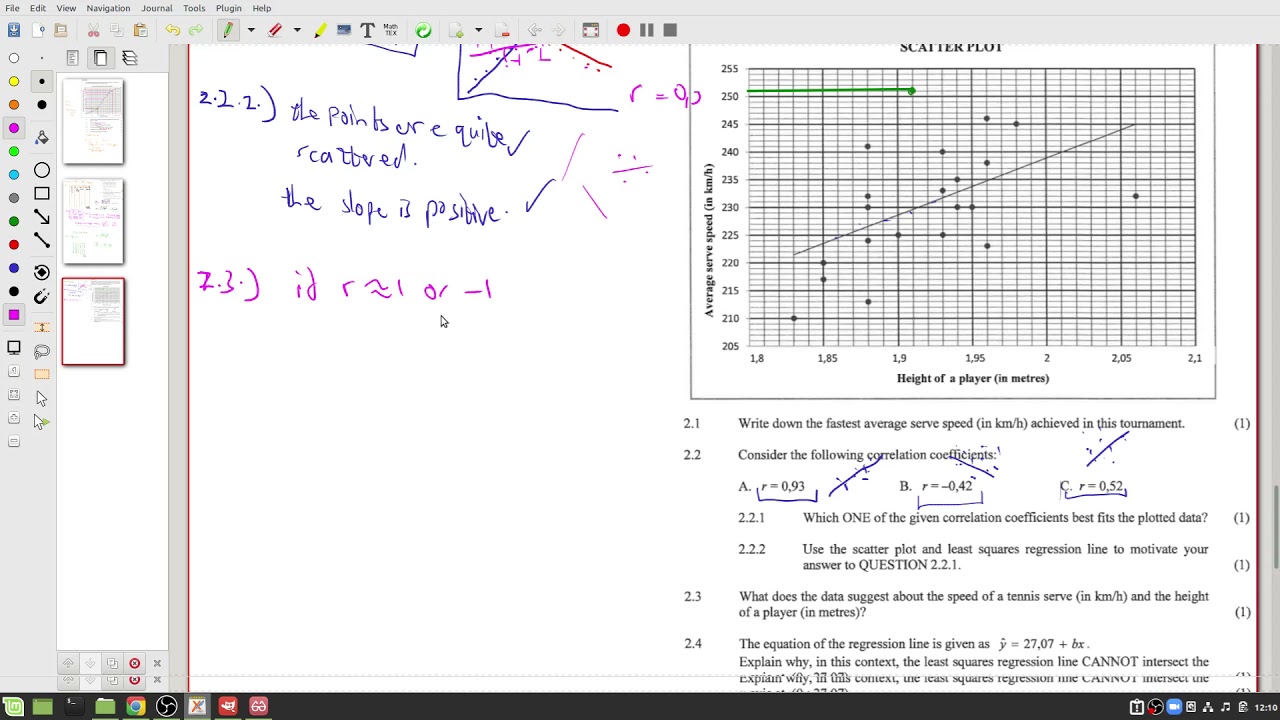Click the Paste clipboard icon
The height and width of the screenshot is (720, 1280).
140,30
